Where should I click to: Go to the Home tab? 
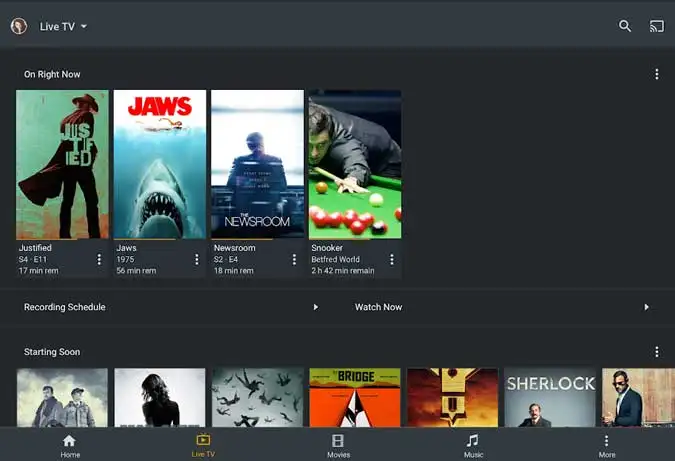[x=70, y=446]
